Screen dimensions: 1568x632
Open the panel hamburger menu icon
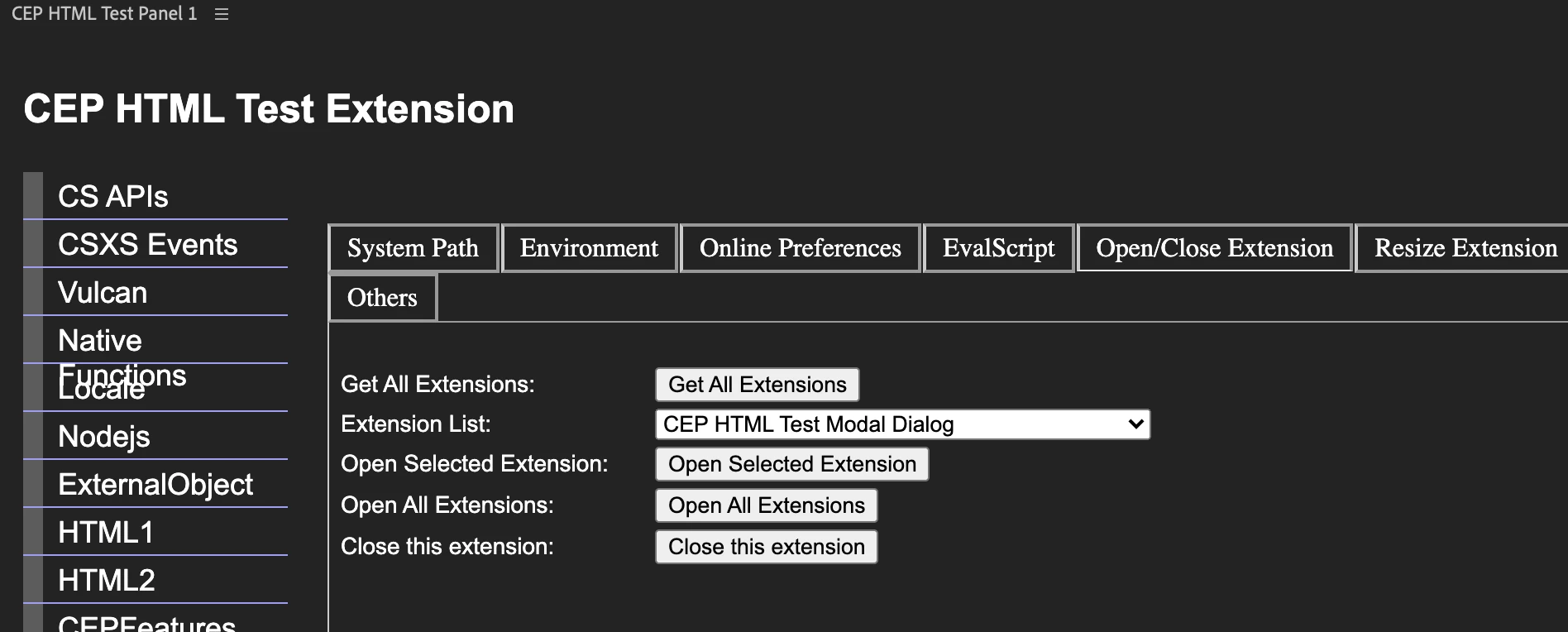coord(221,14)
